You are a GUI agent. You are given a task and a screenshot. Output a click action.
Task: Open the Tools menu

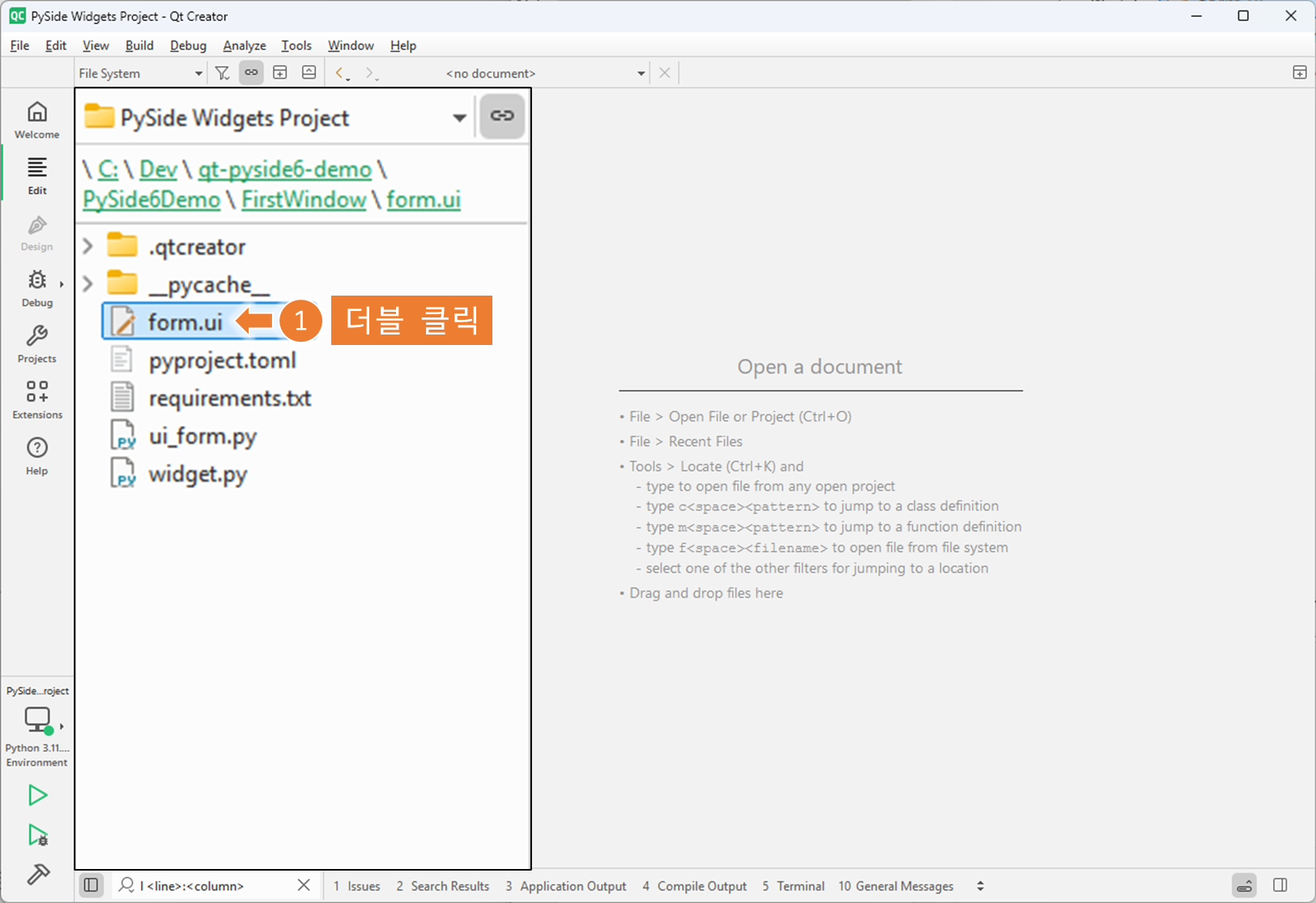coord(296,45)
